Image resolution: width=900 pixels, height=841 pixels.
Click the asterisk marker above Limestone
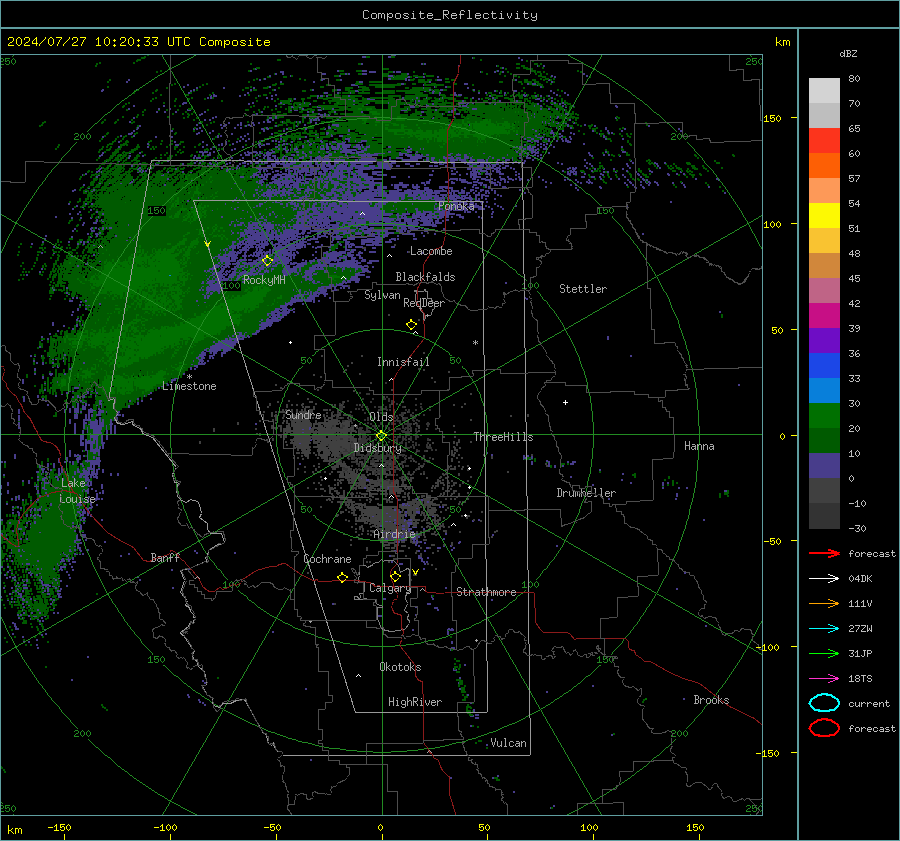(189, 377)
